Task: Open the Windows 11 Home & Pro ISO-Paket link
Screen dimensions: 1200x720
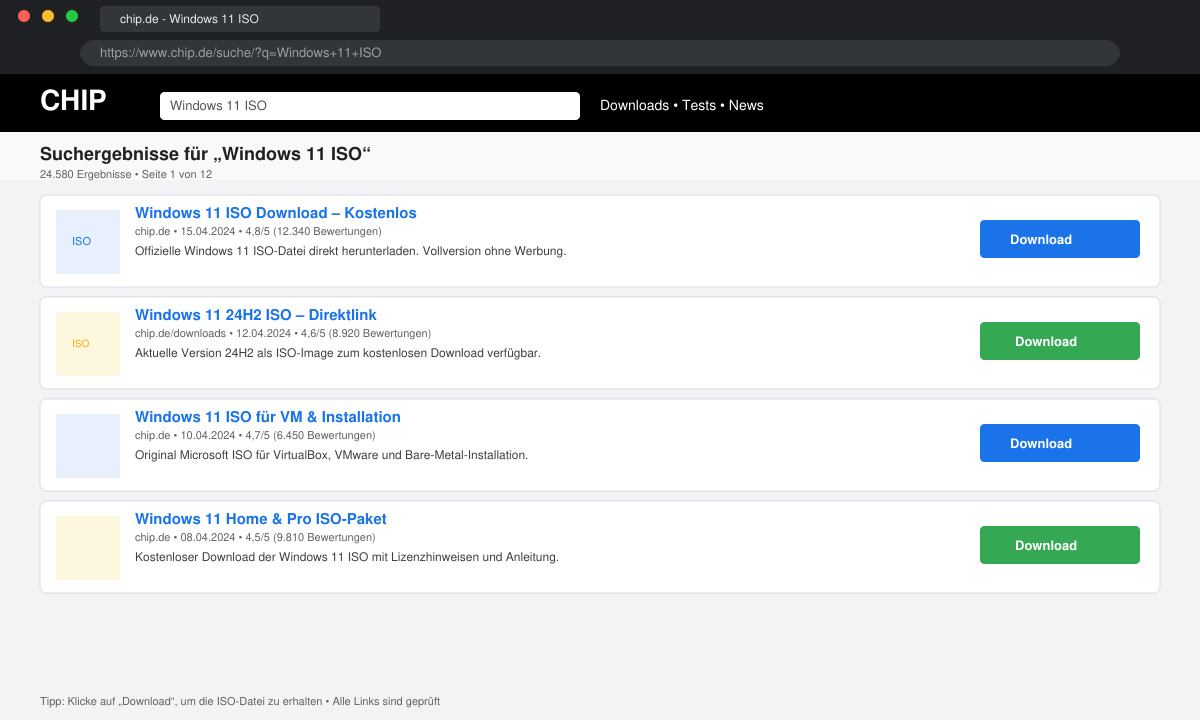Action: 261,519
